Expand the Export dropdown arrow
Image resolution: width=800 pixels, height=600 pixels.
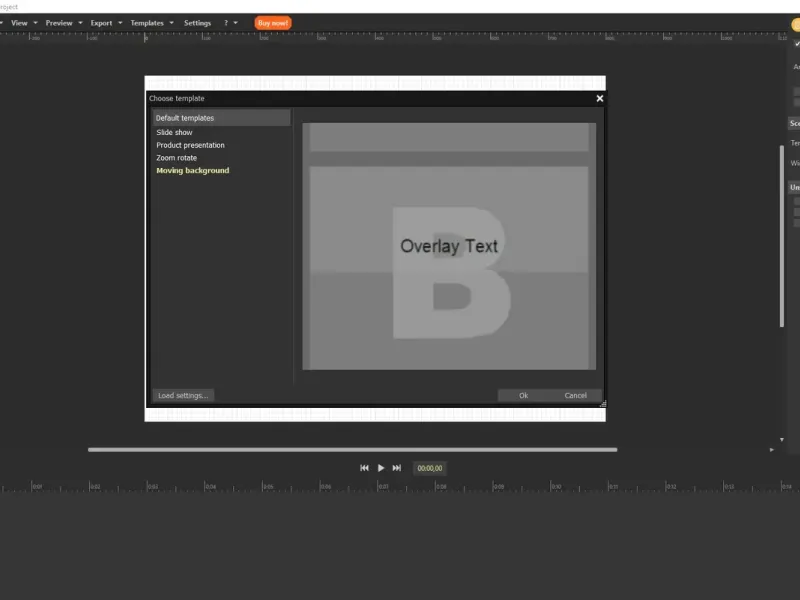tap(120, 23)
